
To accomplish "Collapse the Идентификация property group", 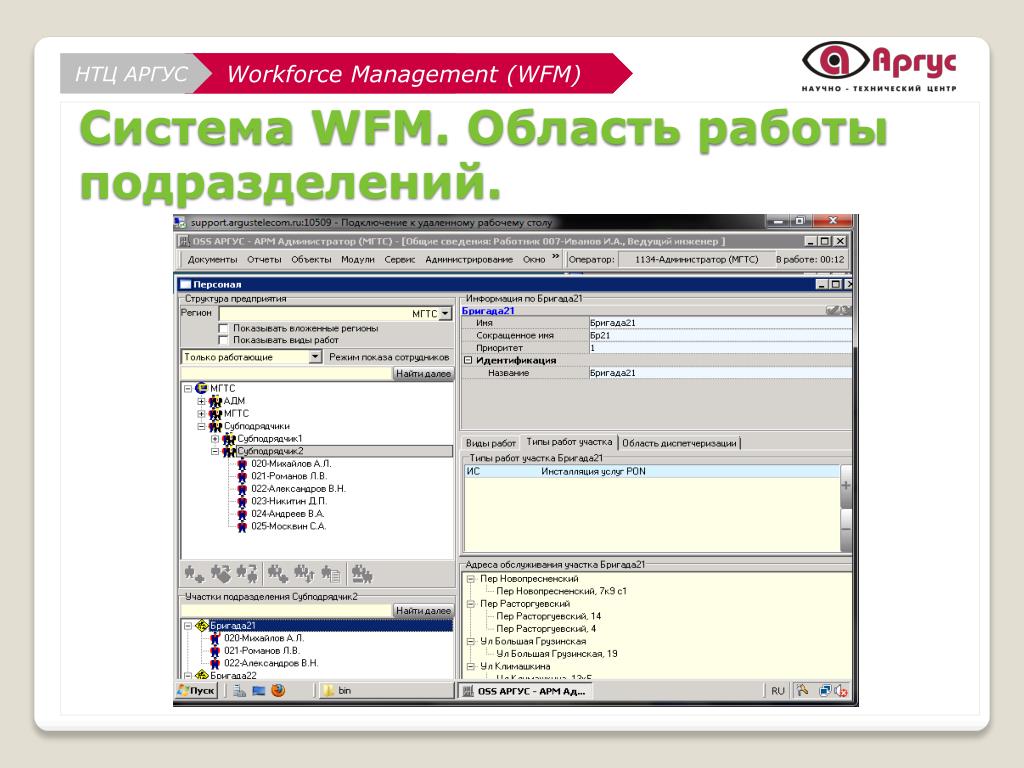I will pyautogui.click(x=468, y=360).
